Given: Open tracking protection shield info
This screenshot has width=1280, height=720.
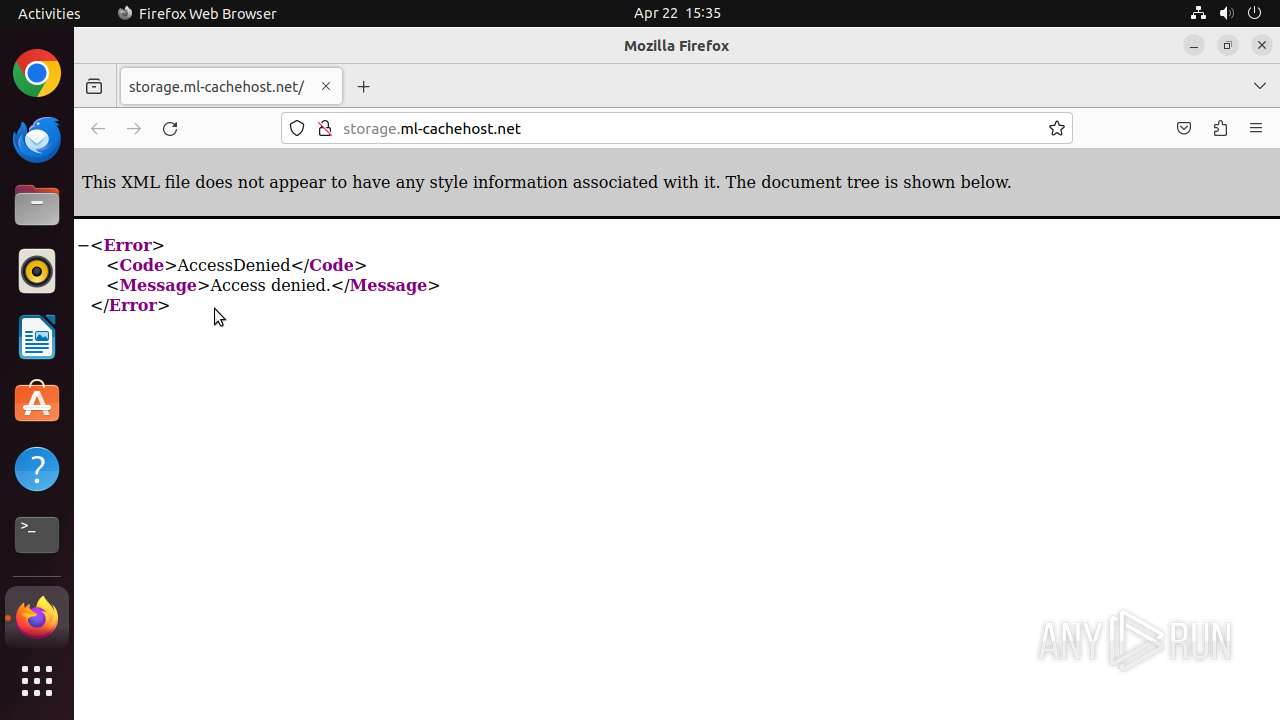Looking at the screenshot, I should (297, 128).
